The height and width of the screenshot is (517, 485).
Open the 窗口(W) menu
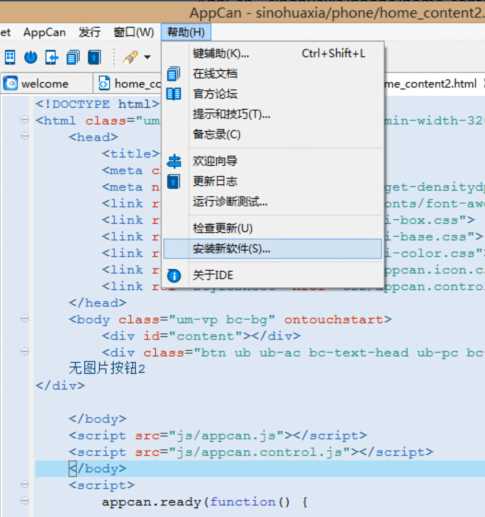click(x=134, y=32)
